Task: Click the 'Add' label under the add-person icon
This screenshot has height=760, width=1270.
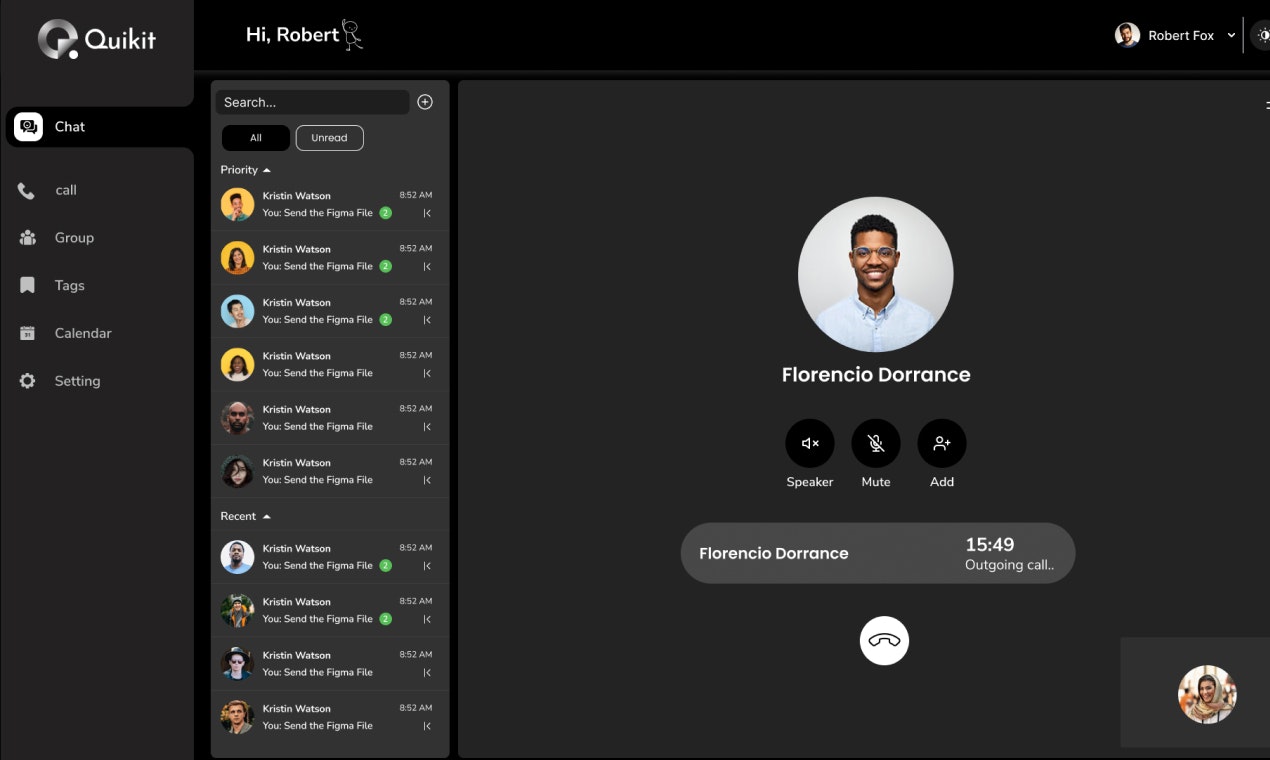Action: click(x=942, y=482)
